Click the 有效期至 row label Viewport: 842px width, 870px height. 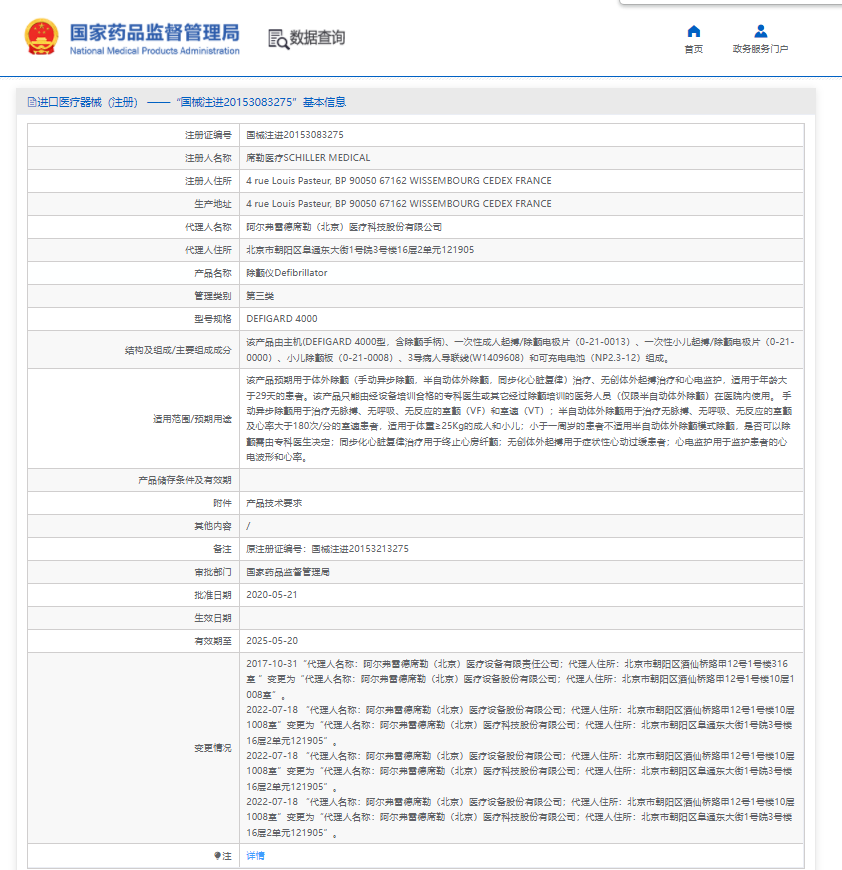pos(212,641)
